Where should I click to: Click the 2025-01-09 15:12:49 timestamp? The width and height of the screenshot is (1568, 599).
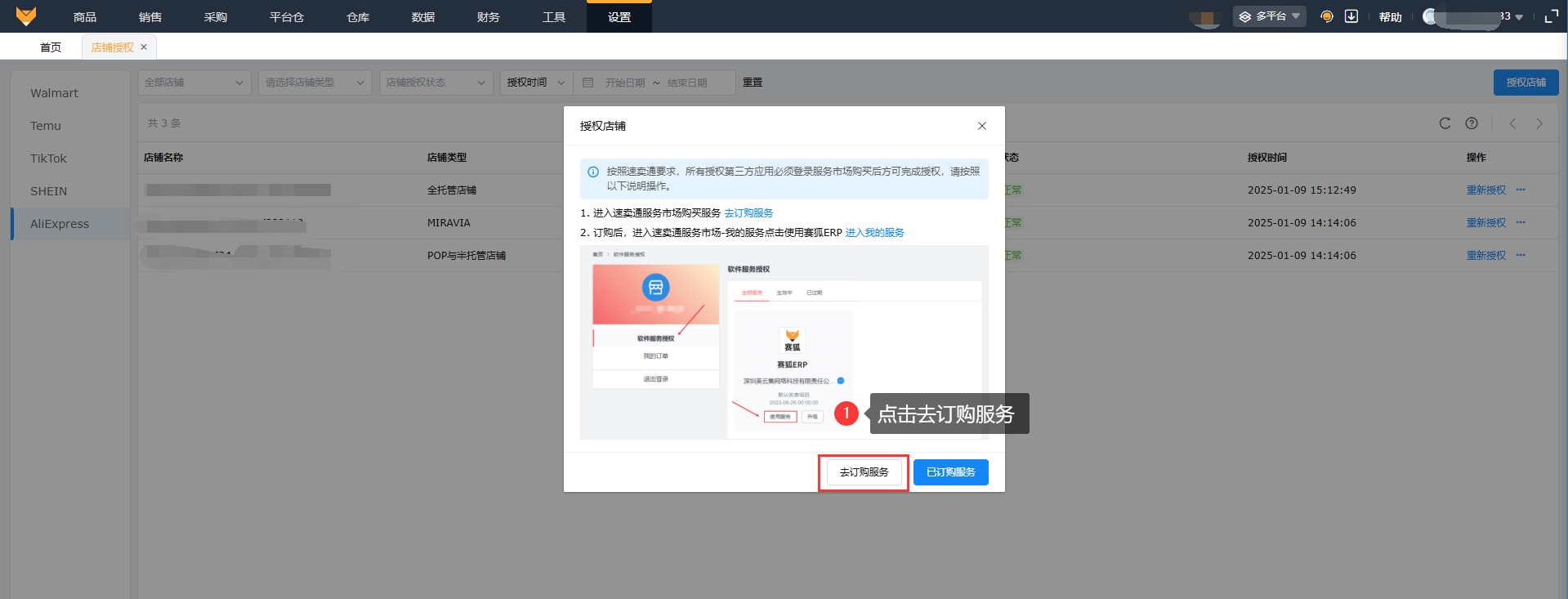tap(1302, 190)
